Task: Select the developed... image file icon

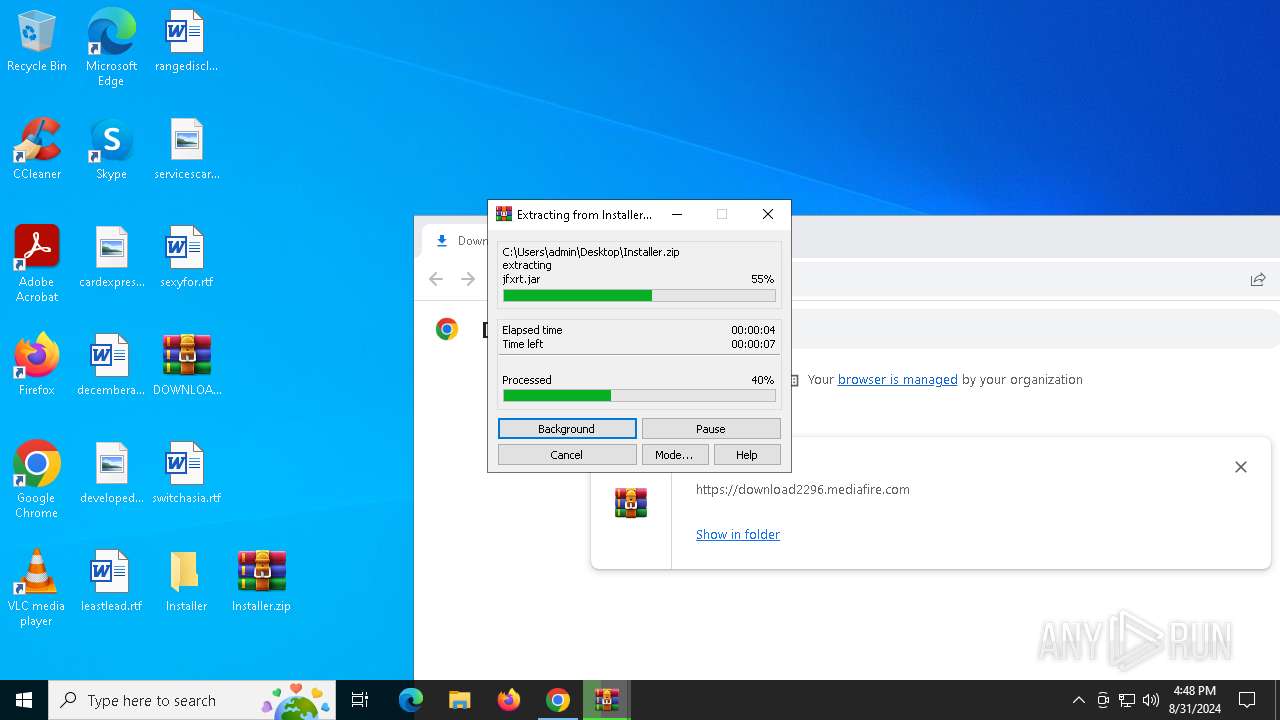Action: click(x=111, y=474)
